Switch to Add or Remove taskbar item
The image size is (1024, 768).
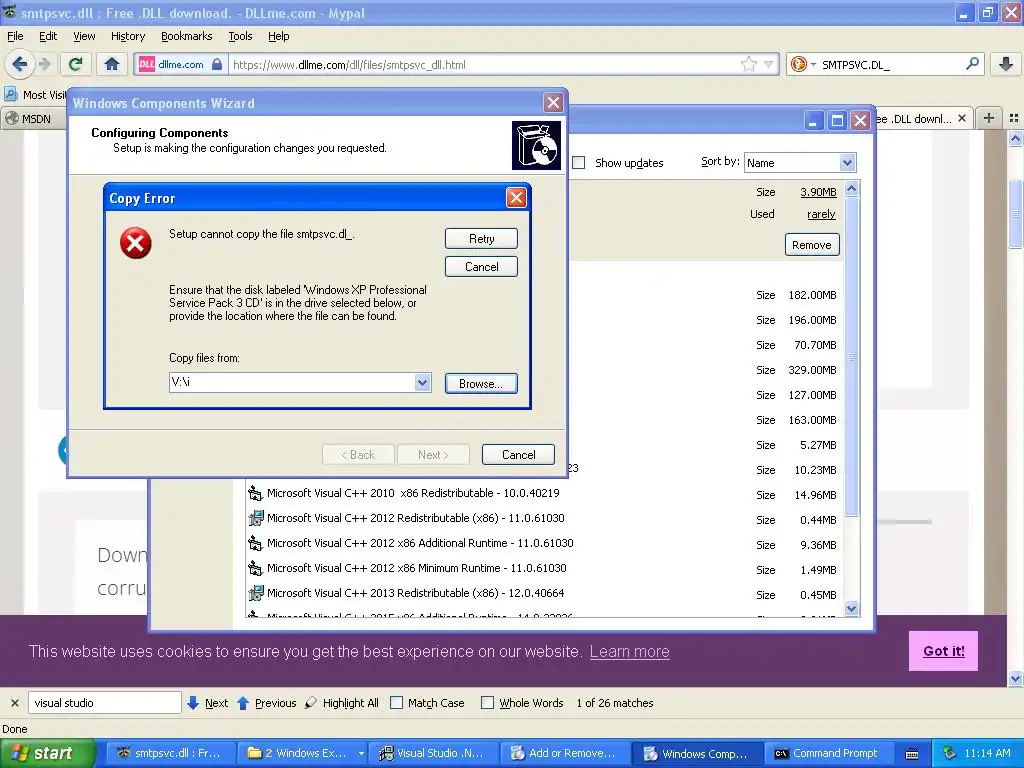pos(564,753)
